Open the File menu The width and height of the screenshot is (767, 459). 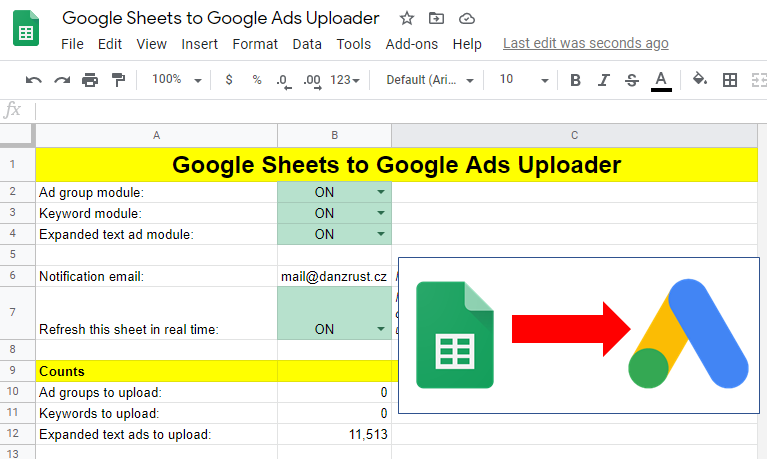(72, 44)
